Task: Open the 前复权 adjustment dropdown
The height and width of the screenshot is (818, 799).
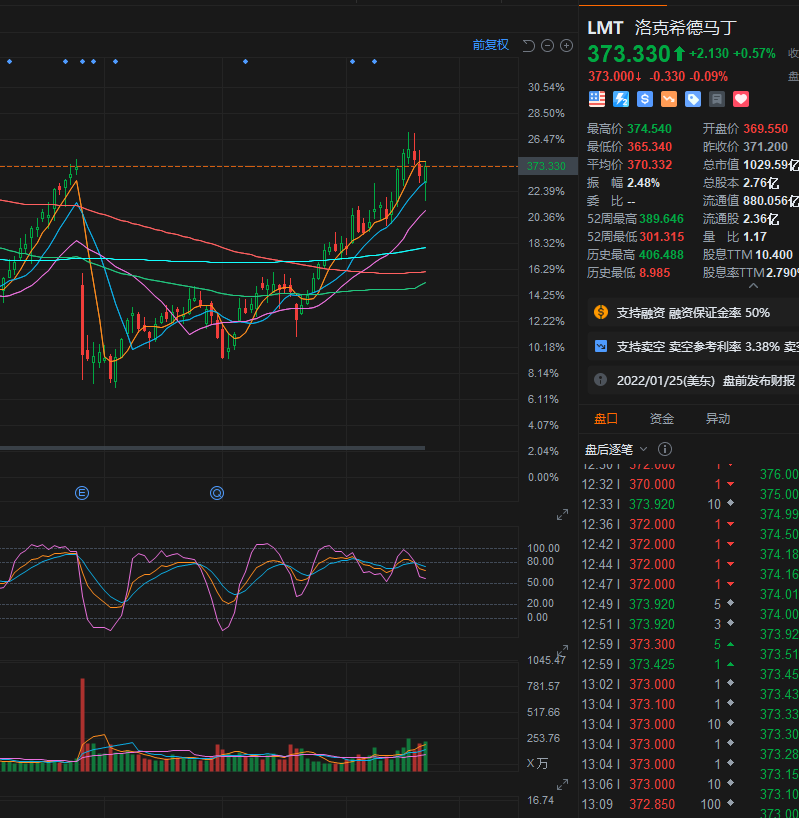Action: pos(490,45)
